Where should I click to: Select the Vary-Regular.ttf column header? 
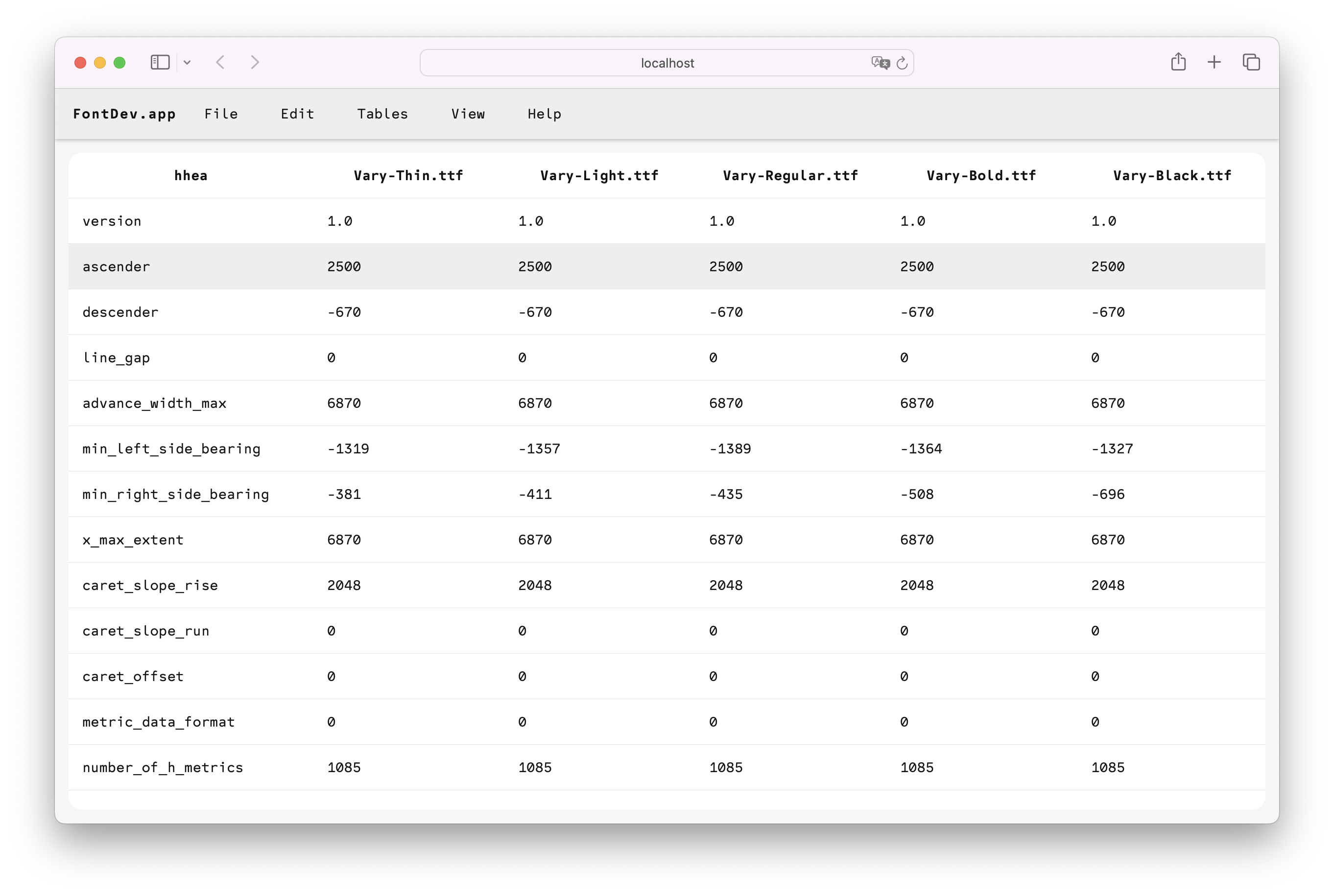click(x=790, y=175)
